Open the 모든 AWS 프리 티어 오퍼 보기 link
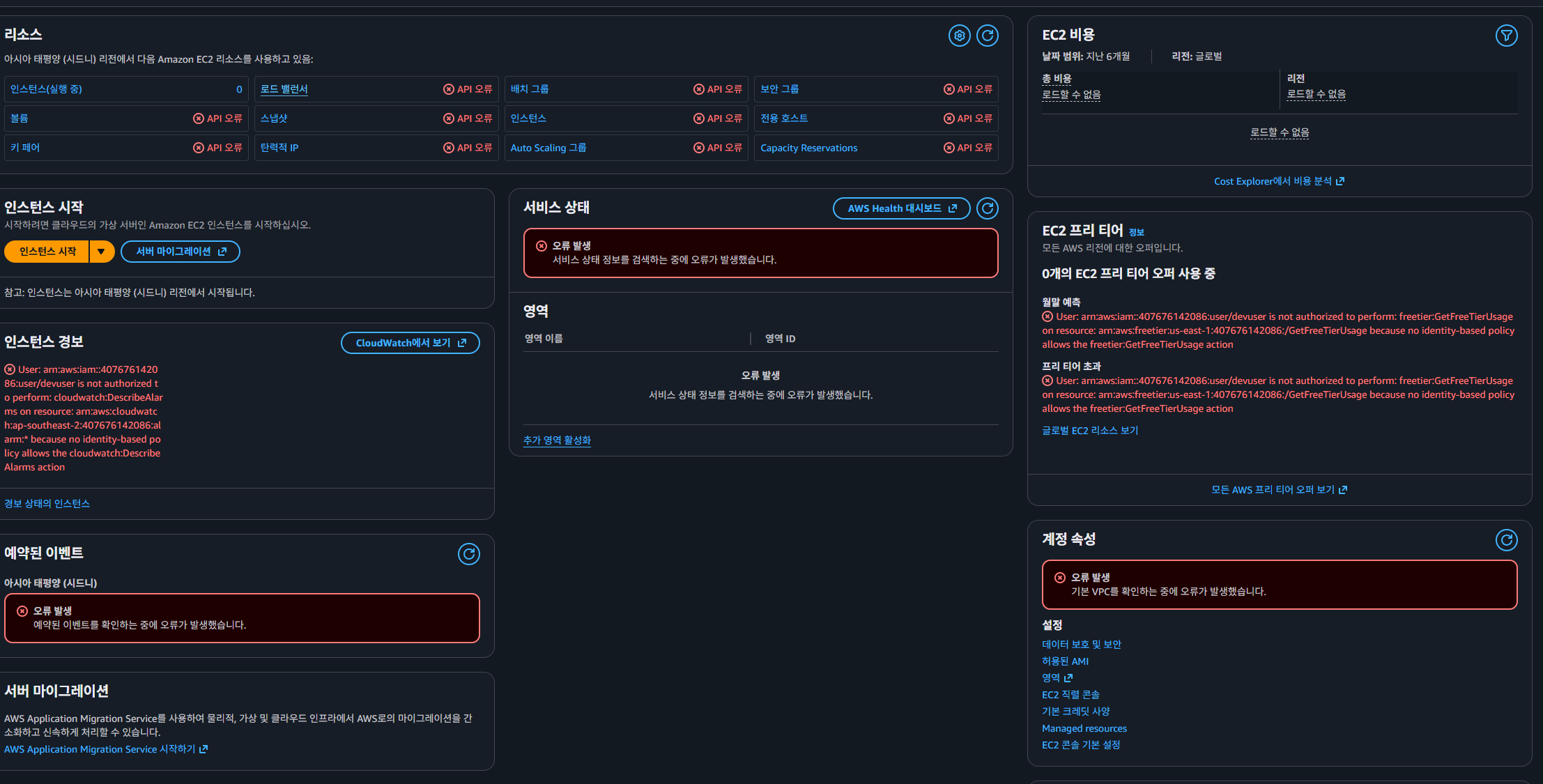This screenshot has height=784, width=1543. tap(1280, 490)
